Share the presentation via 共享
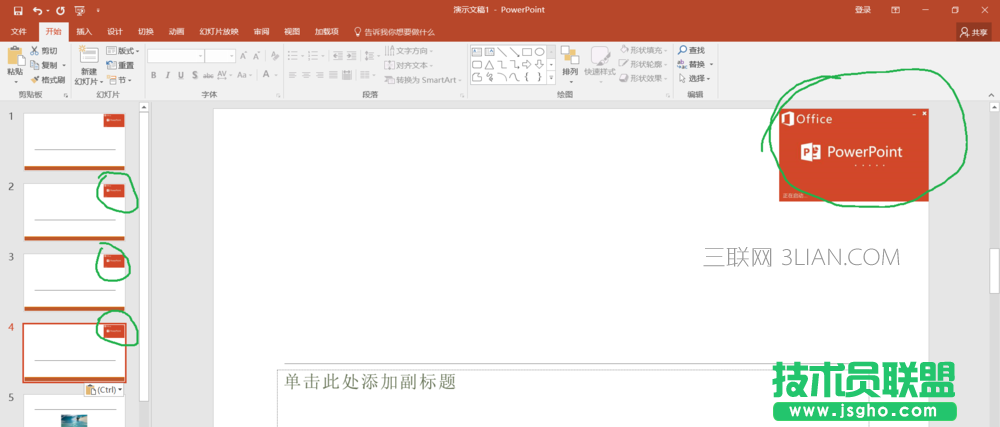The image size is (1000, 427). 973,31
